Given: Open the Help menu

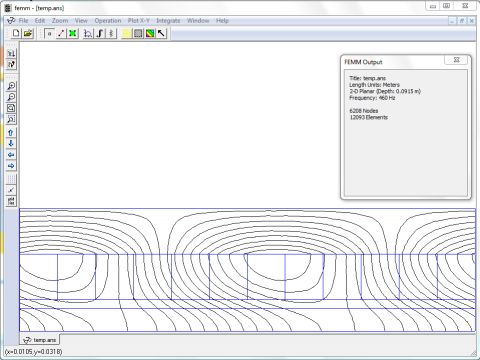Looking at the screenshot, I should [x=222, y=21].
